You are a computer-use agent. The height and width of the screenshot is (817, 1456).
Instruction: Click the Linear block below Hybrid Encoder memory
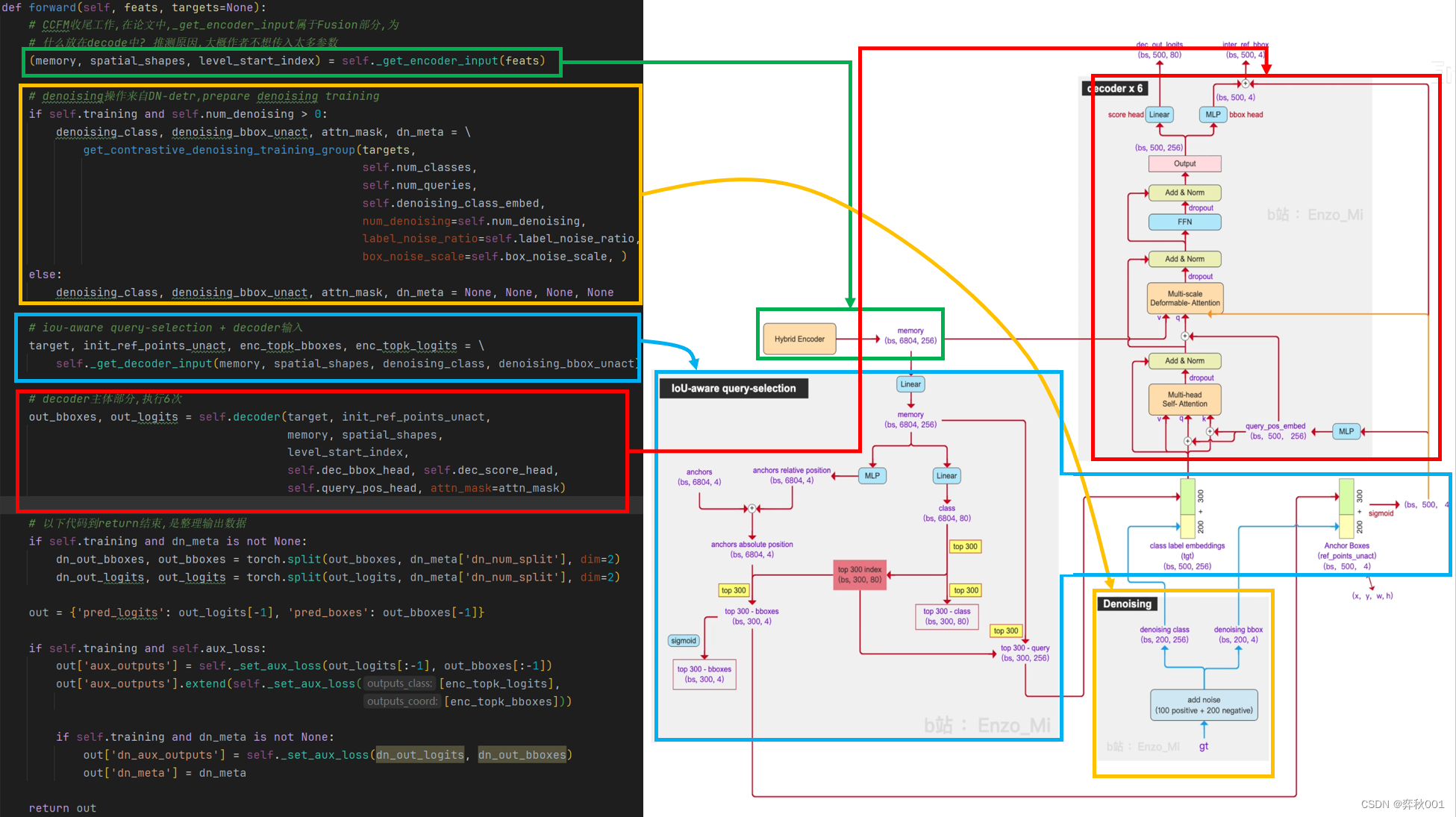[x=910, y=384]
